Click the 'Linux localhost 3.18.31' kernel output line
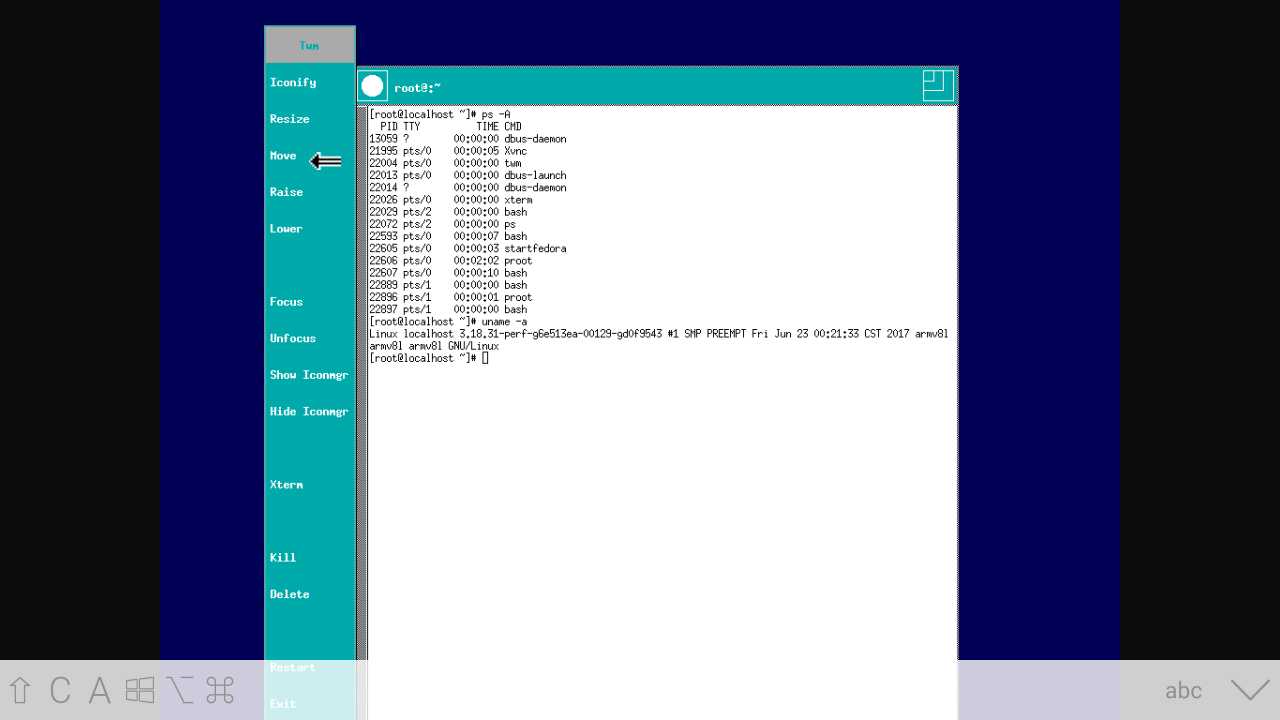The width and height of the screenshot is (1280, 720). pos(659,334)
